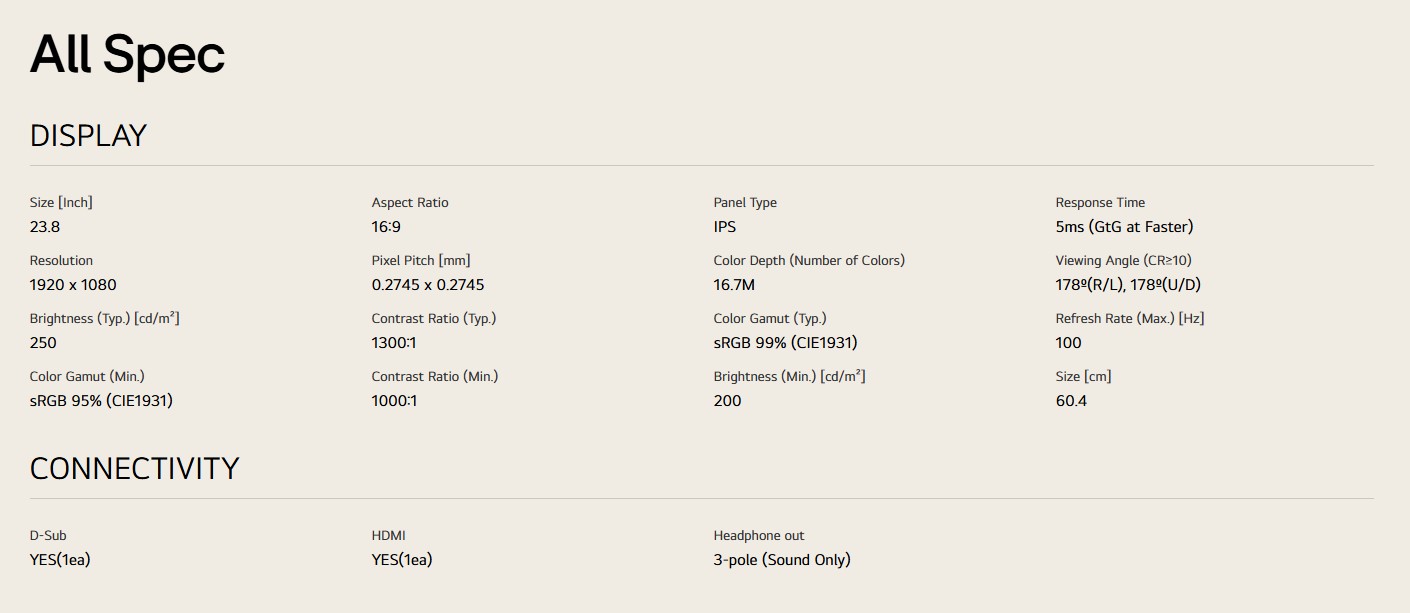This screenshot has width=1410, height=613.
Task: Select the 23.8 inch size value
Action: point(45,227)
